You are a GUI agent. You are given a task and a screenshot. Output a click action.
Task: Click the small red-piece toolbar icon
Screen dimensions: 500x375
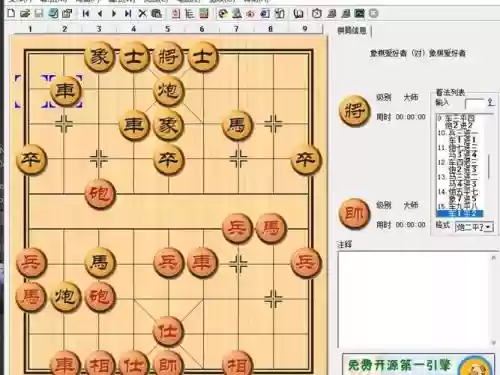251,14
